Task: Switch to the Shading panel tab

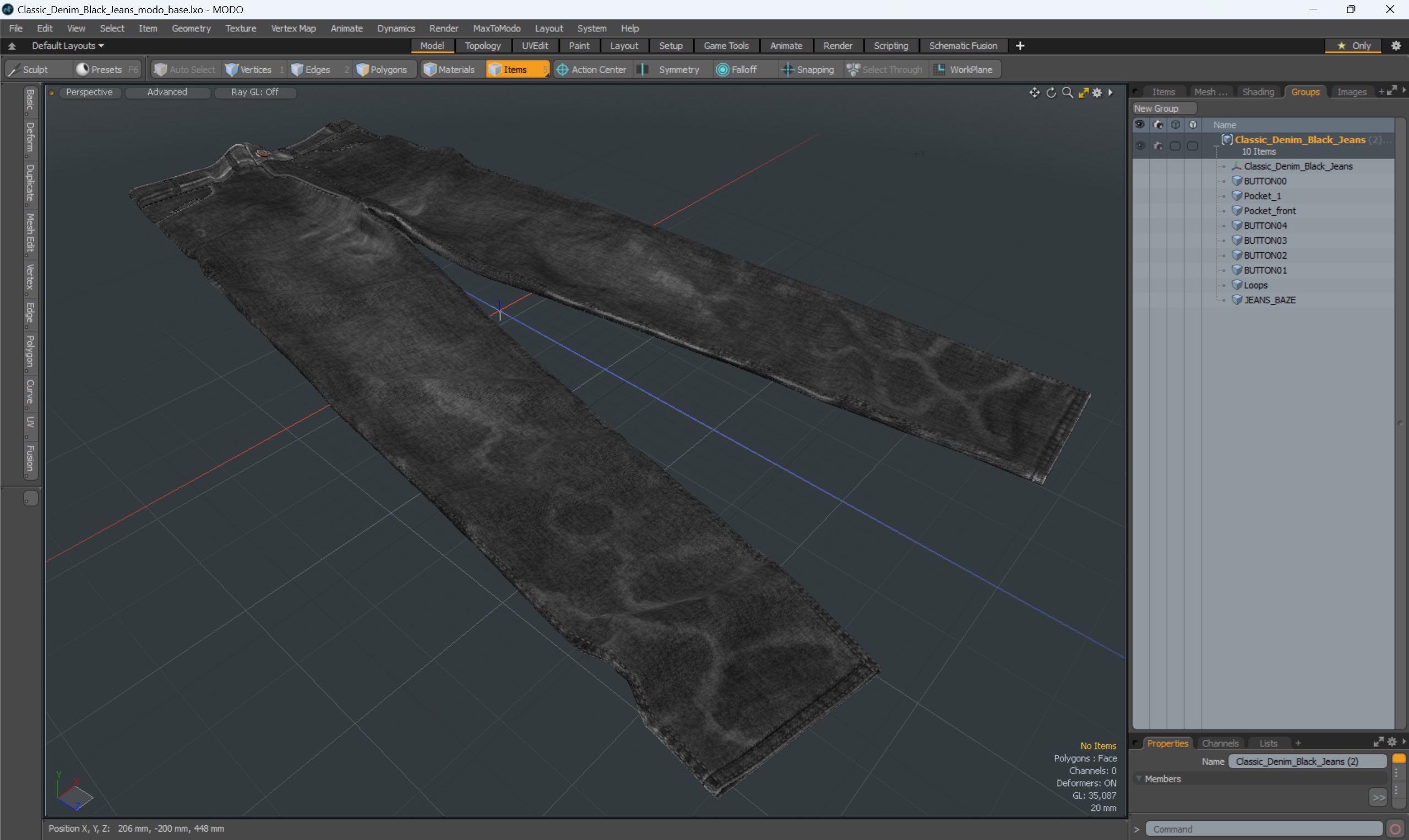Action: pos(1258,92)
